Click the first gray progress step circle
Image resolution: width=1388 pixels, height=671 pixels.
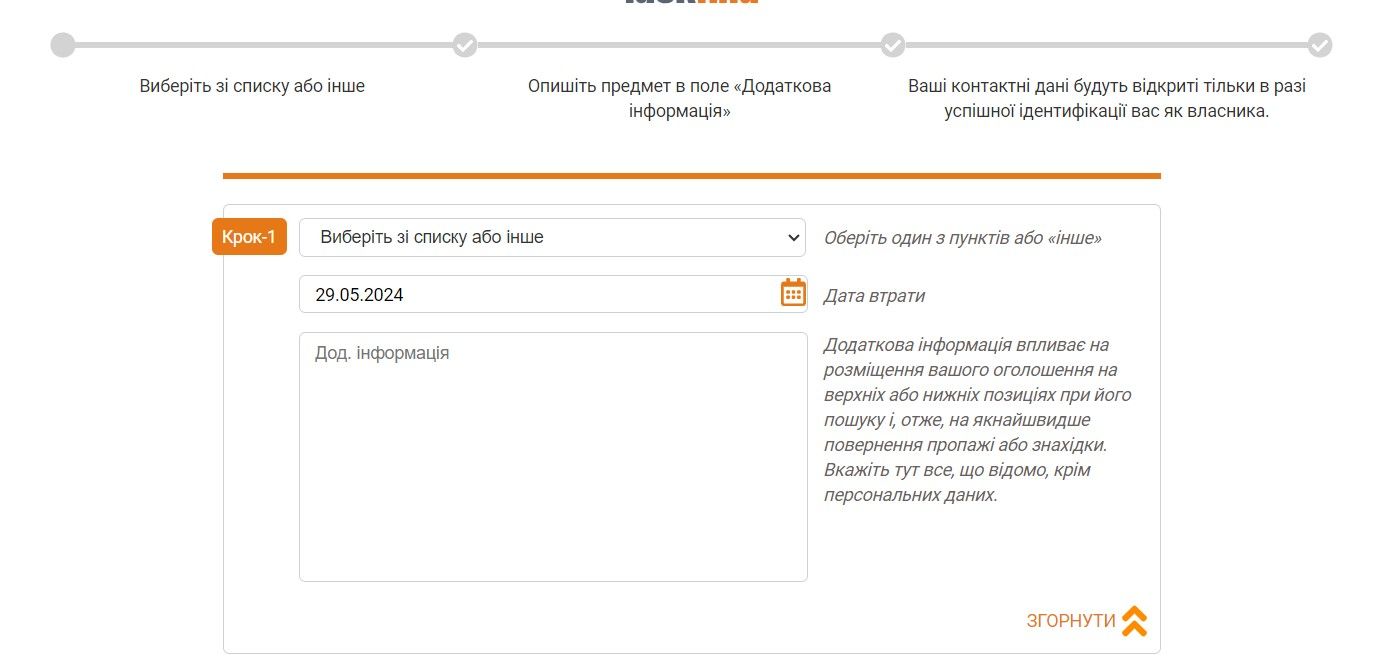pos(63,45)
